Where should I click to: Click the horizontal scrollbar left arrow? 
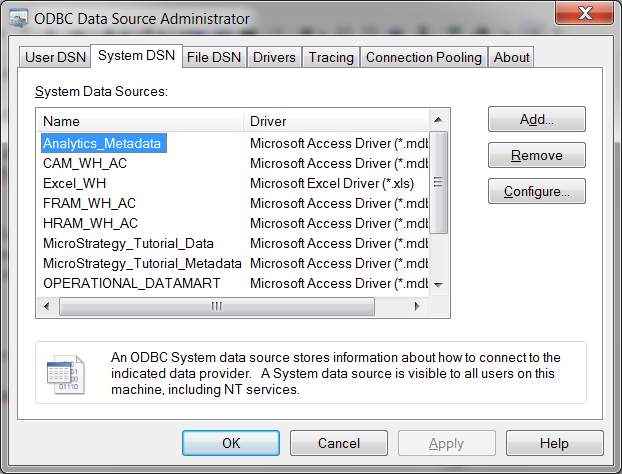[47, 306]
